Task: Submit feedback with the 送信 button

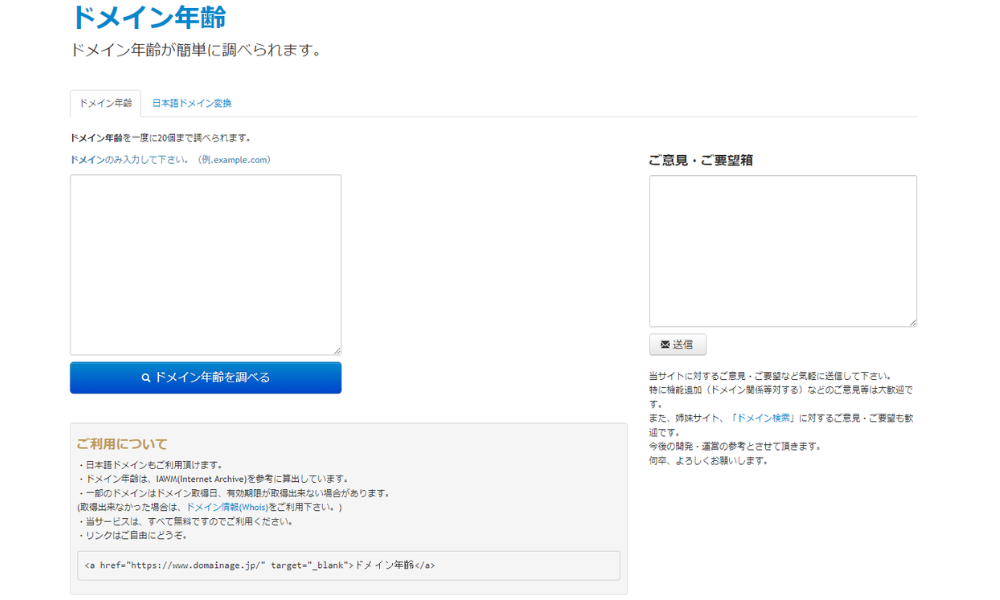Action: pyautogui.click(x=678, y=343)
